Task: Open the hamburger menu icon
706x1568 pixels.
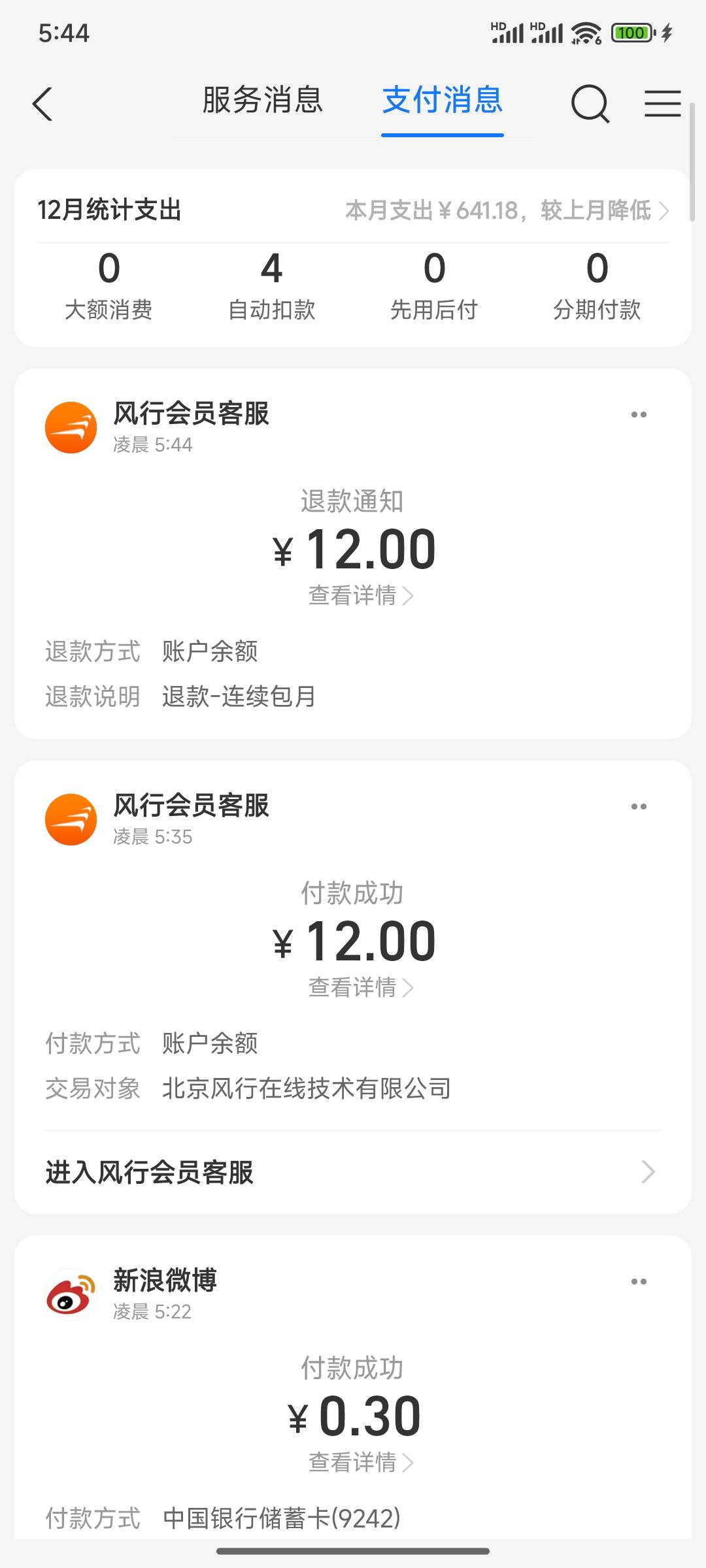Action: (x=662, y=103)
